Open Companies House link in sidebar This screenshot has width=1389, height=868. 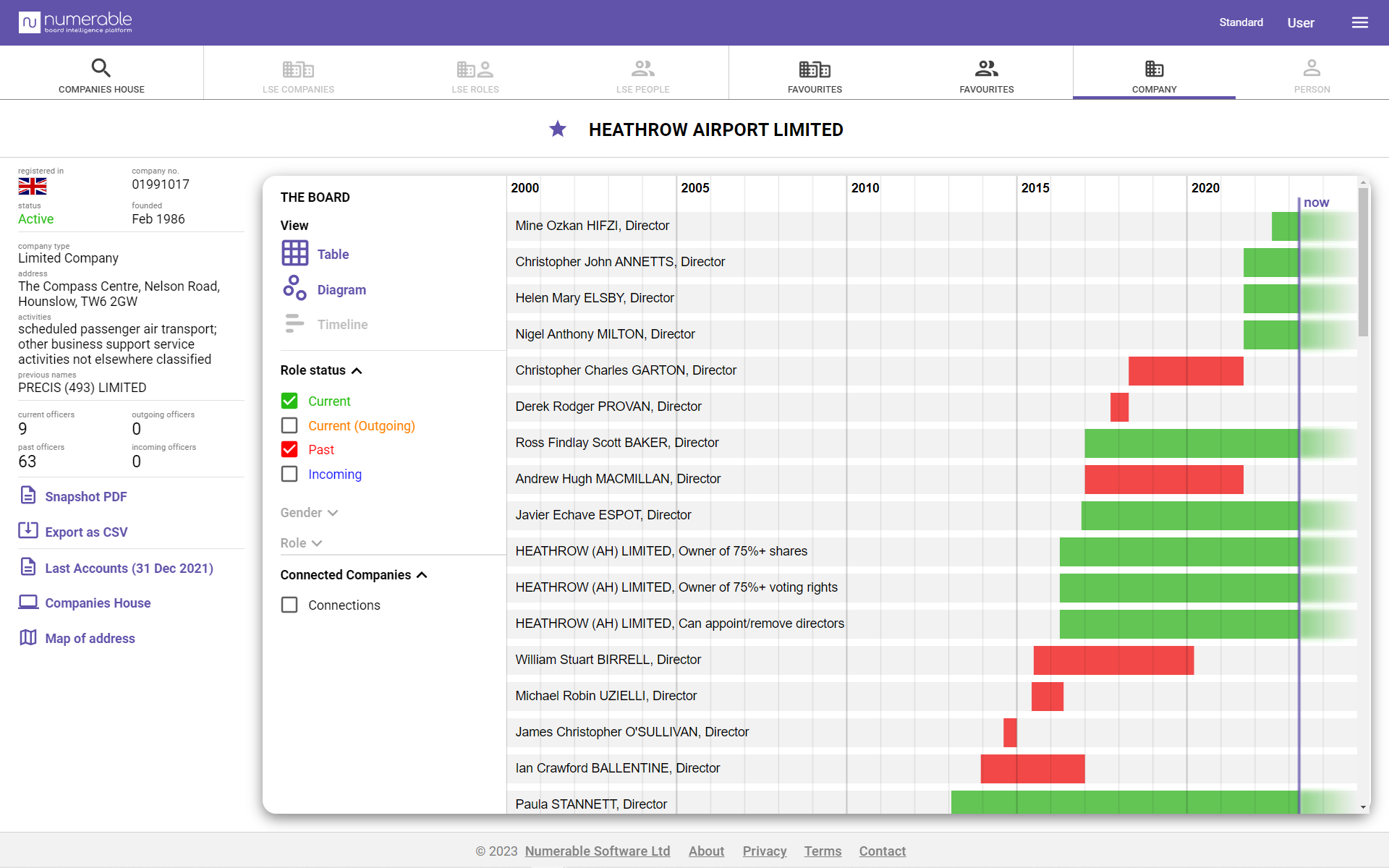(98, 603)
